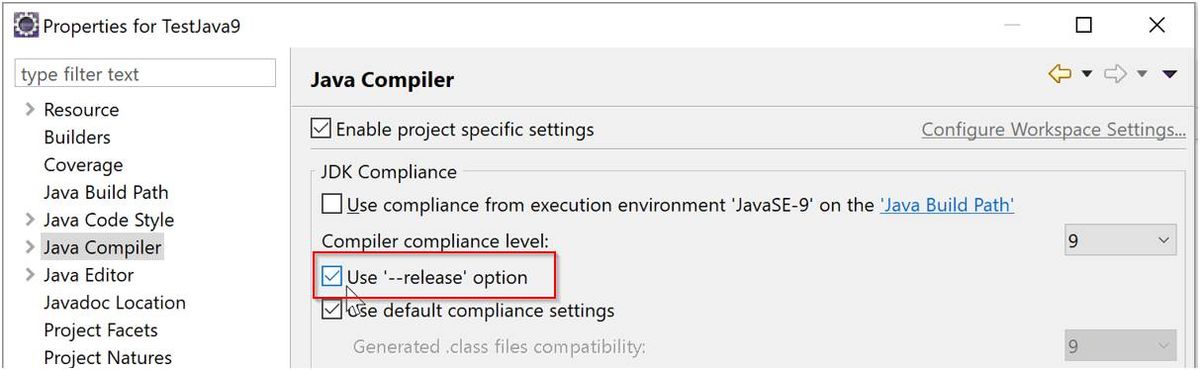Expand the Resource tree node
This screenshot has width=1200, height=370.
30,109
